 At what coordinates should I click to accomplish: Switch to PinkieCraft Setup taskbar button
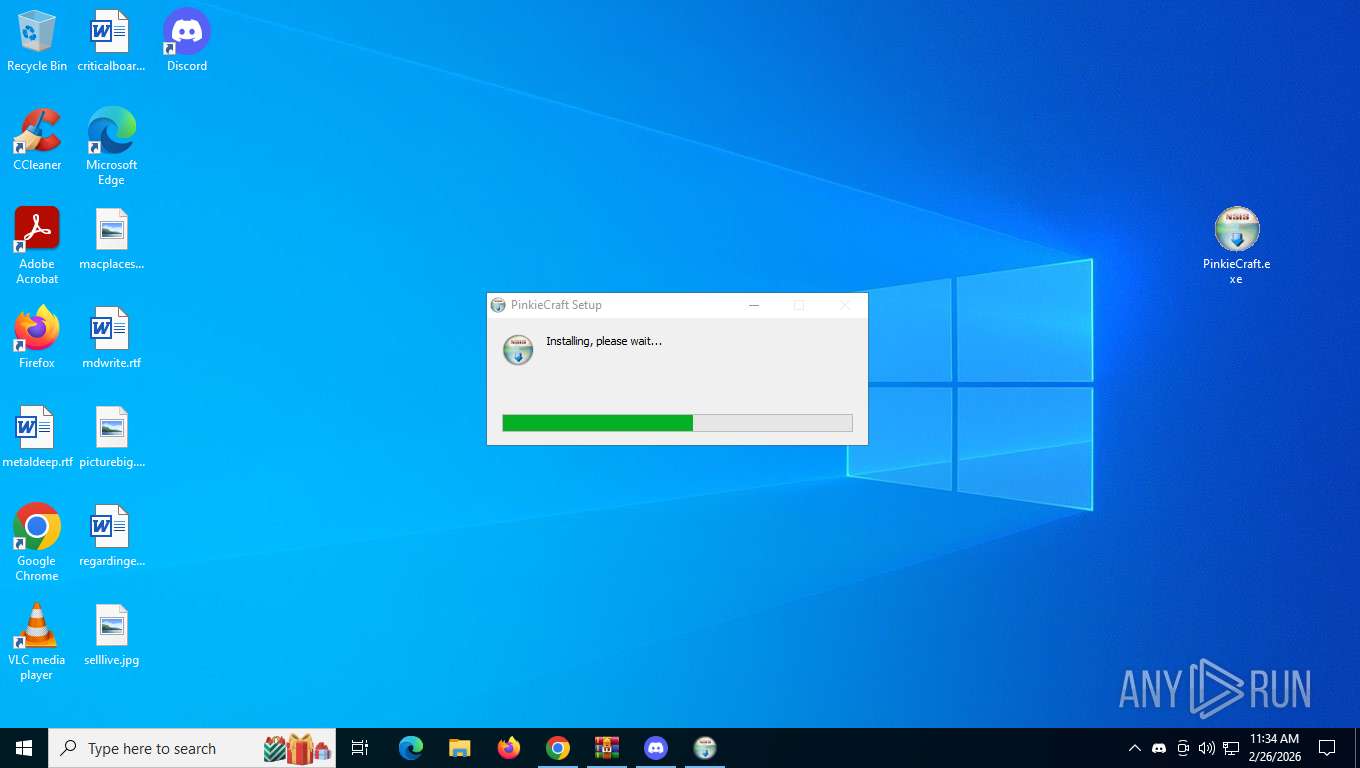705,748
